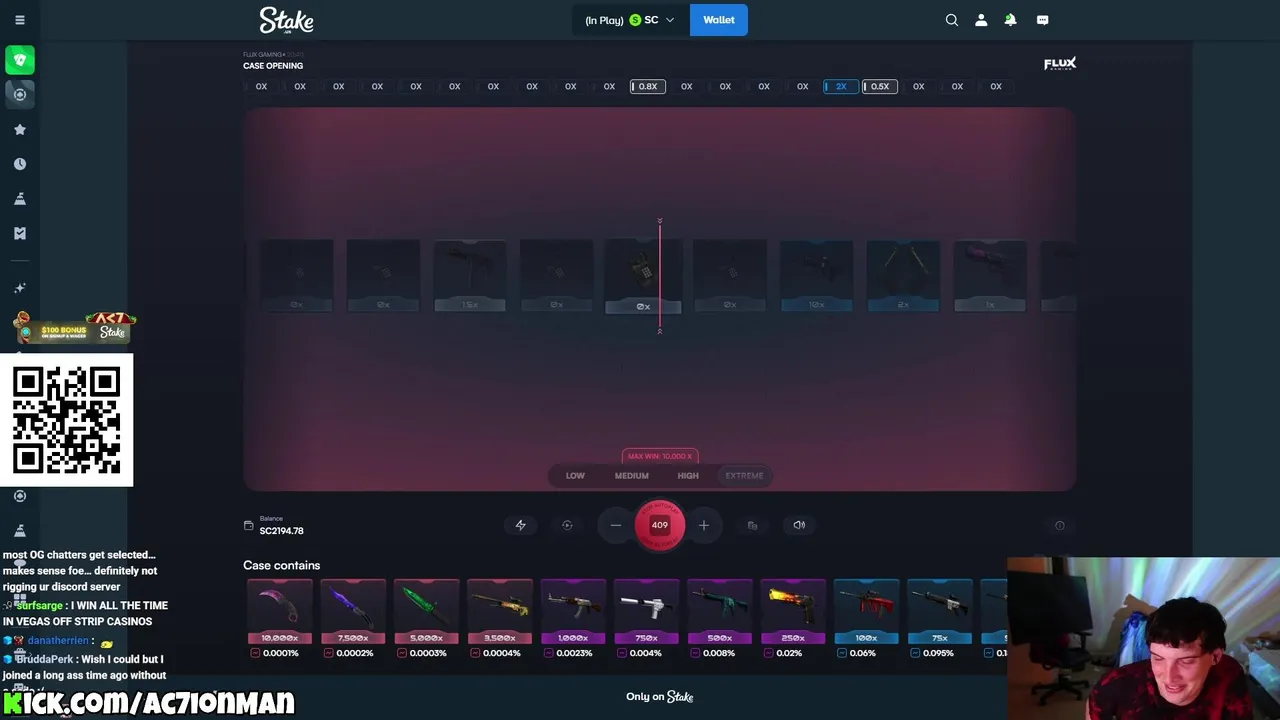The width and height of the screenshot is (1280, 720).
Task: Toggle the sound speaker icon
Action: point(799,525)
